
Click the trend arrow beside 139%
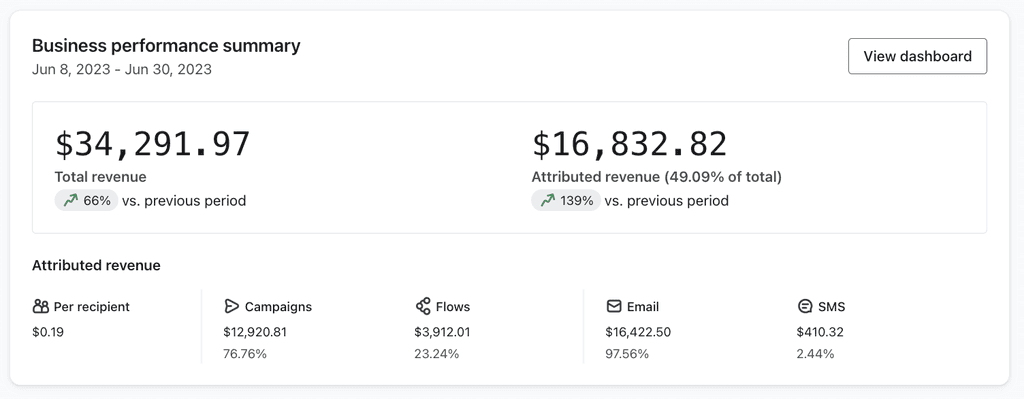[547, 200]
